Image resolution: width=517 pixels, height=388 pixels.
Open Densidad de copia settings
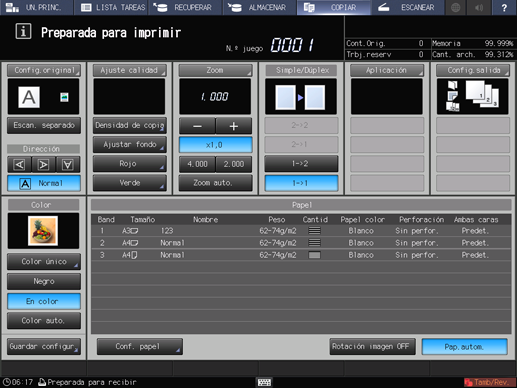(x=129, y=125)
